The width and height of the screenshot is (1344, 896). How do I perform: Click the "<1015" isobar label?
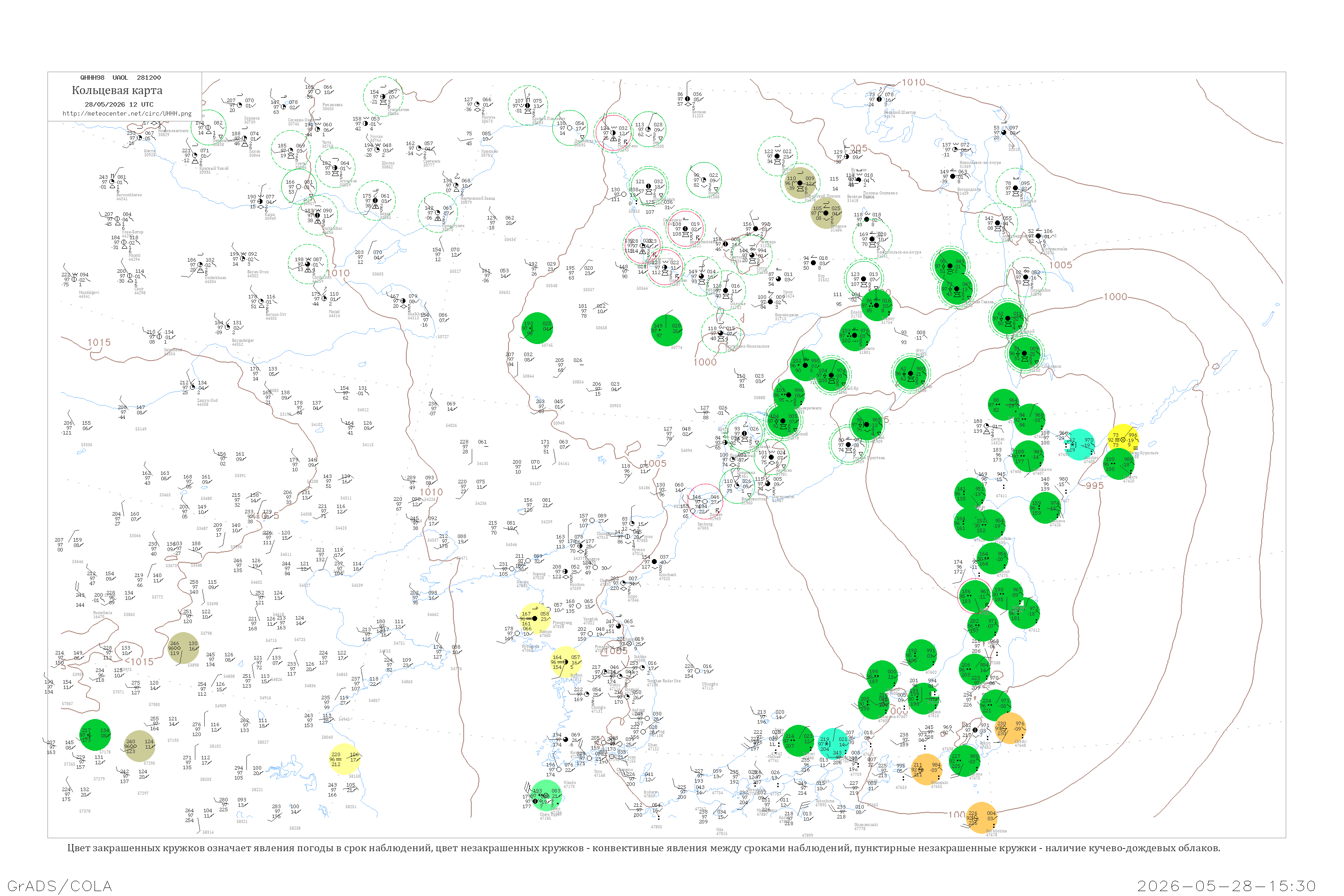[139, 662]
